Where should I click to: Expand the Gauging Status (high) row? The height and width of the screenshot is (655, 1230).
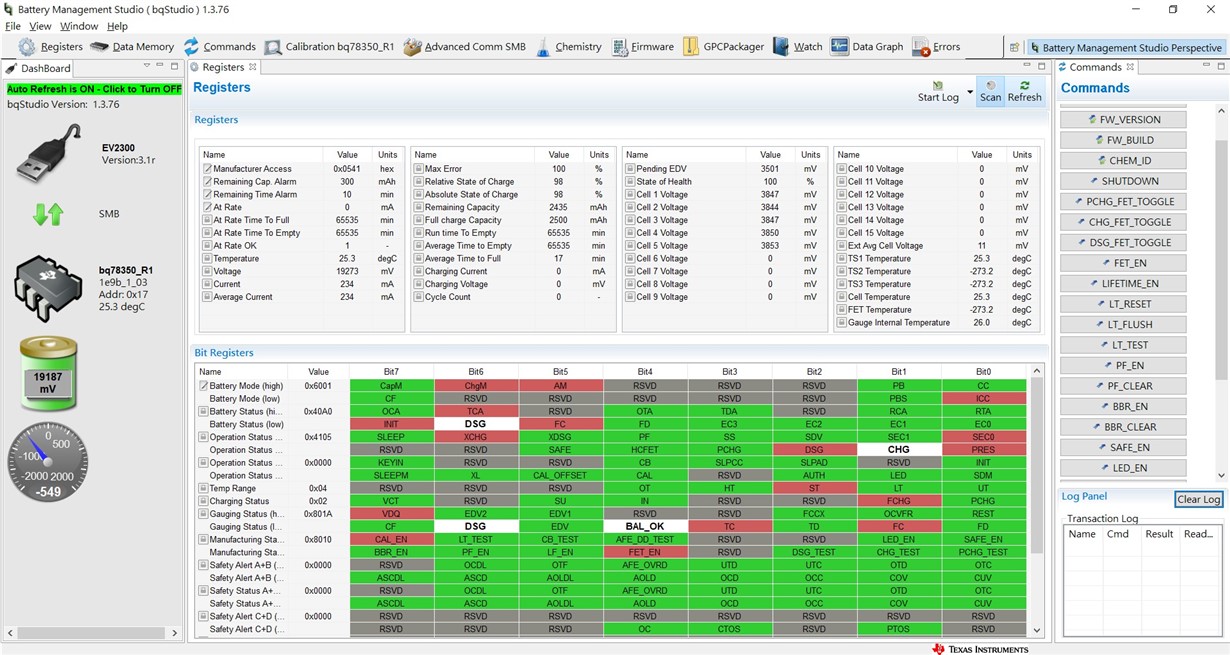pyautogui.click(x=203, y=514)
